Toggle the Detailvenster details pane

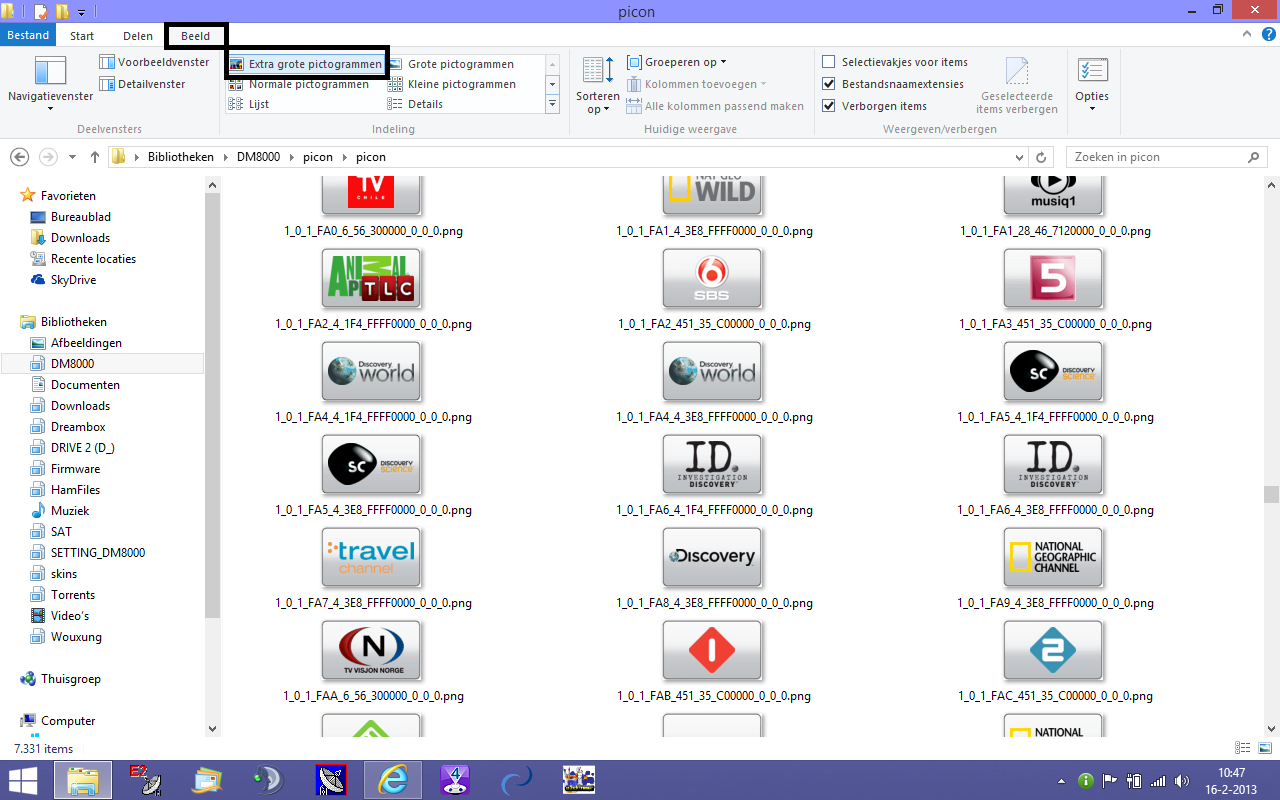pos(142,84)
